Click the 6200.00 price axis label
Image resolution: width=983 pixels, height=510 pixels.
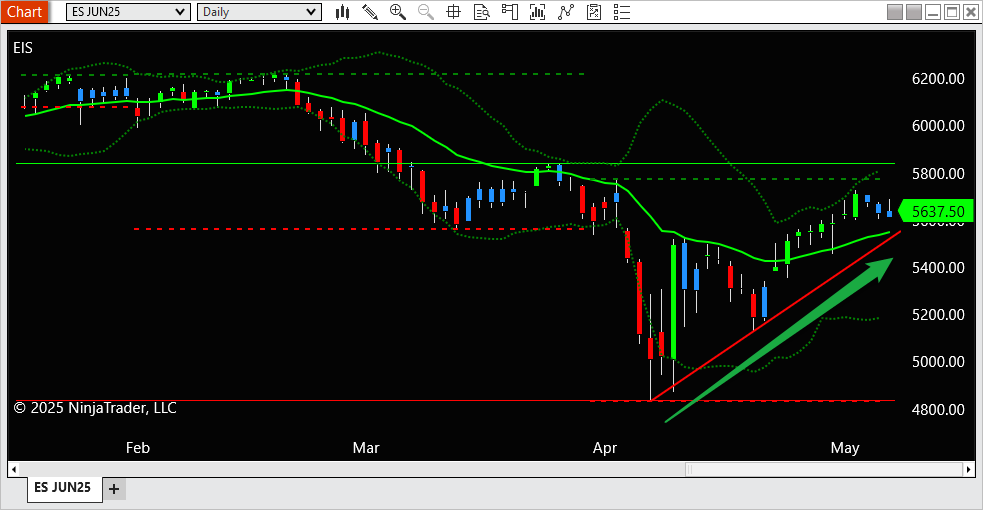tap(938, 78)
